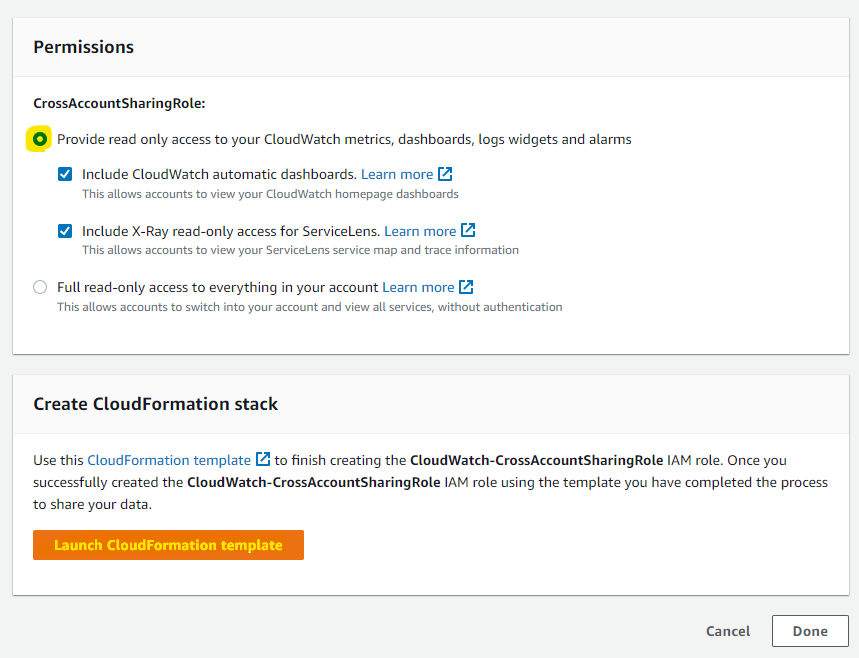Follow Learn more link for ServiceLens X-Ray access
859x658 pixels.
[x=420, y=231]
